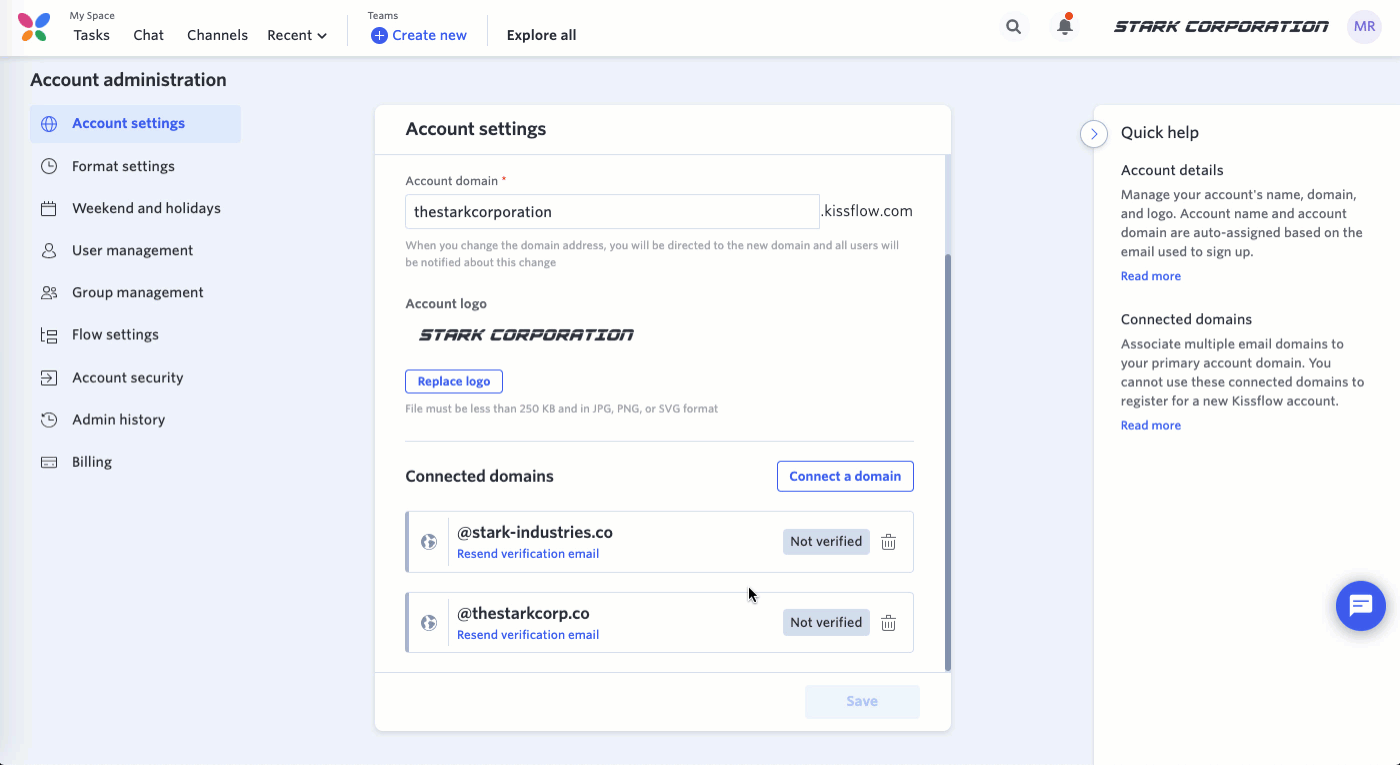This screenshot has width=1400, height=765.
Task: Click the @stark-industries.co domain name
Action: coord(535,533)
